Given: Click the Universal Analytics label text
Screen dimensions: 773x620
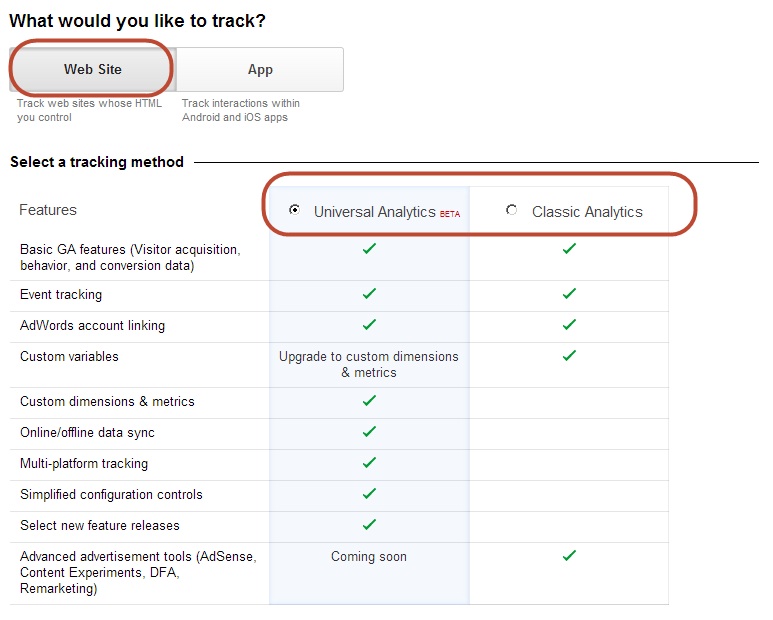Looking at the screenshot, I should click(375, 212).
